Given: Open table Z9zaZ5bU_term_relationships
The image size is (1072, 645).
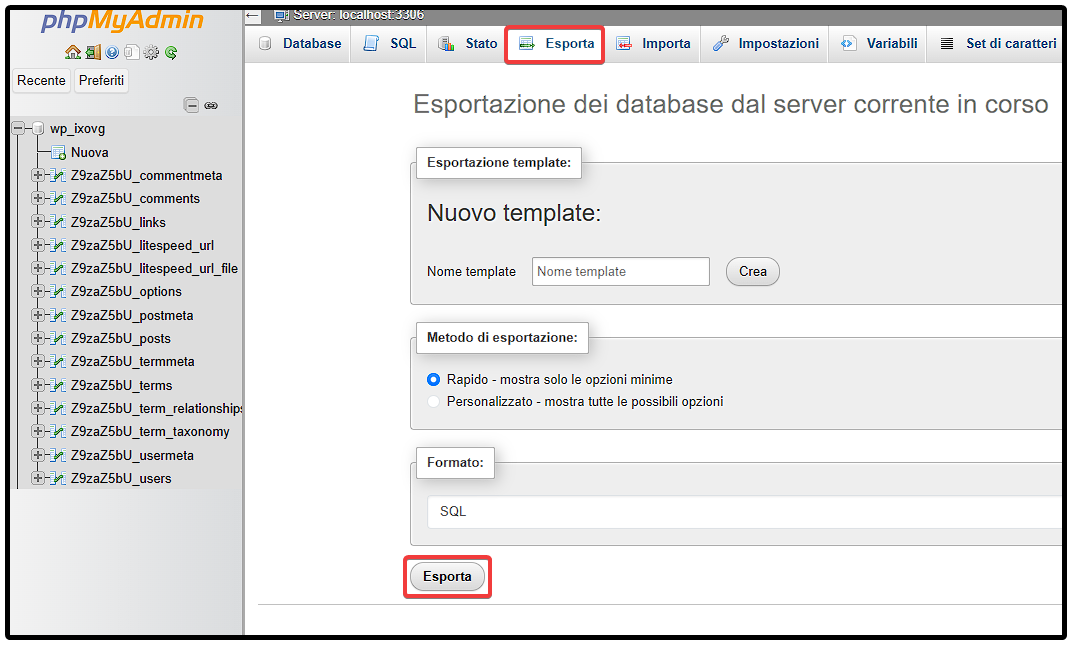Looking at the screenshot, I should click(156, 408).
